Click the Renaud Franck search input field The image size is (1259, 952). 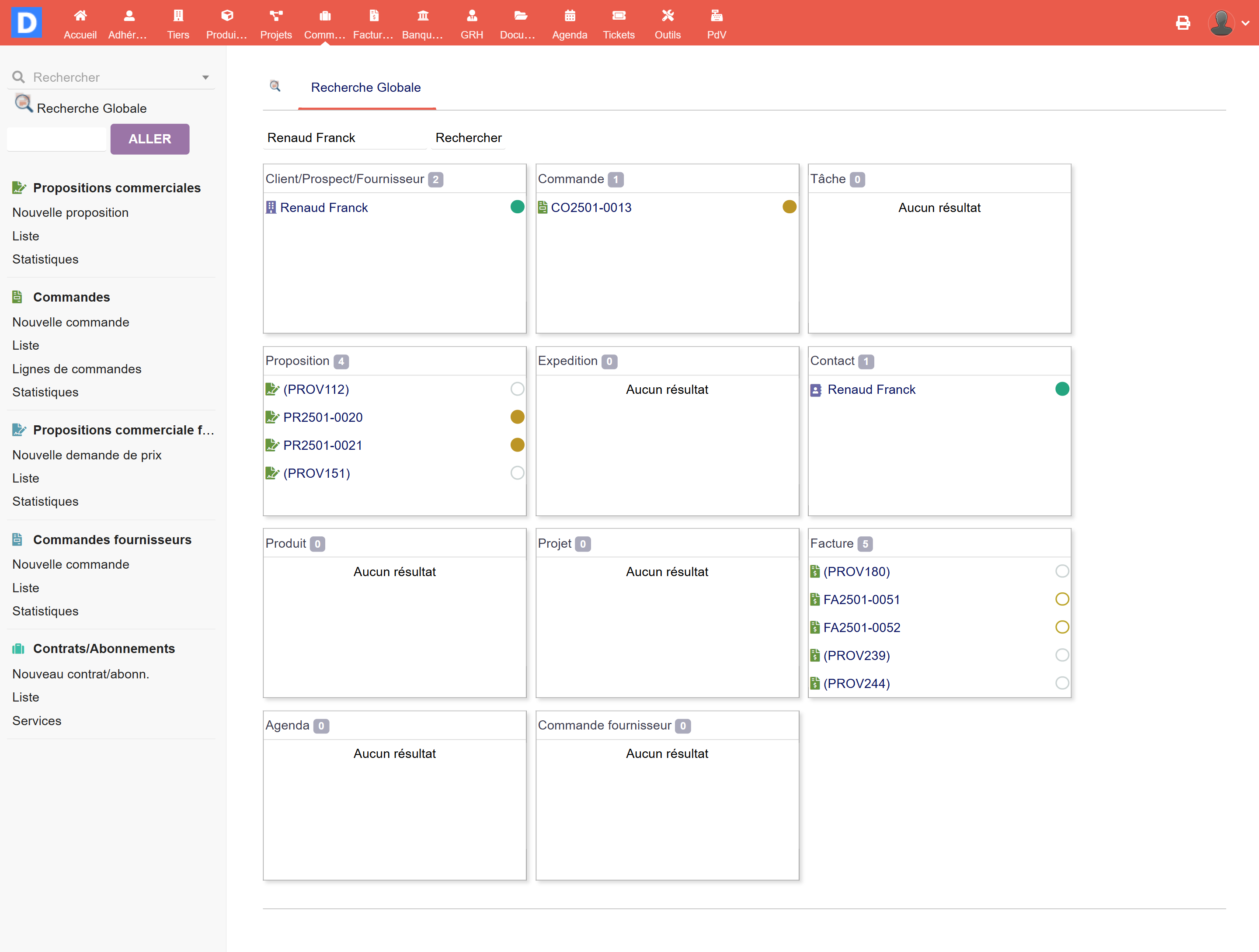click(344, 138)
